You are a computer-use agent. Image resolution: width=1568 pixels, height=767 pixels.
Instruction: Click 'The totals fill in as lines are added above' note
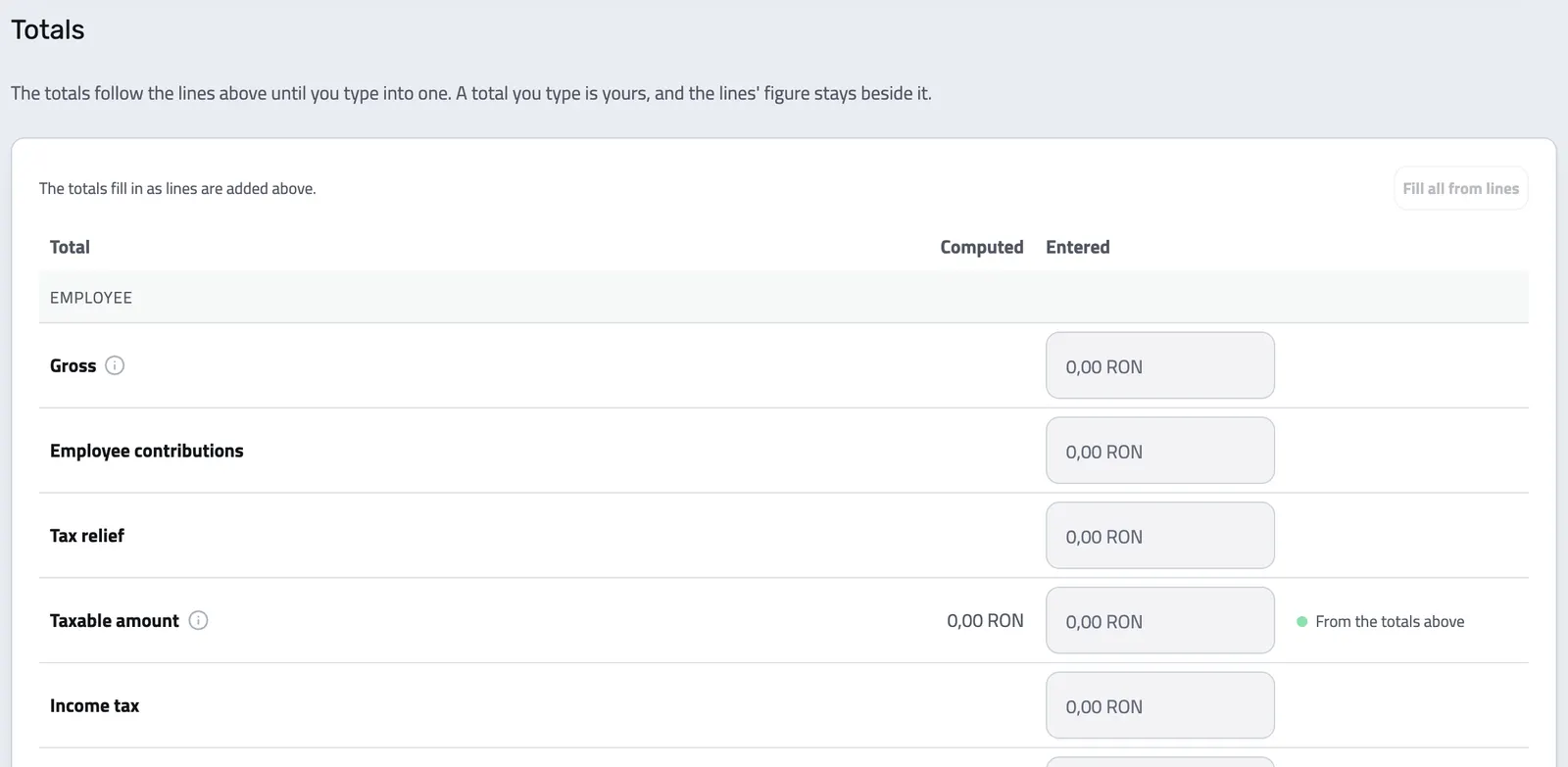(x=177, y=188)
